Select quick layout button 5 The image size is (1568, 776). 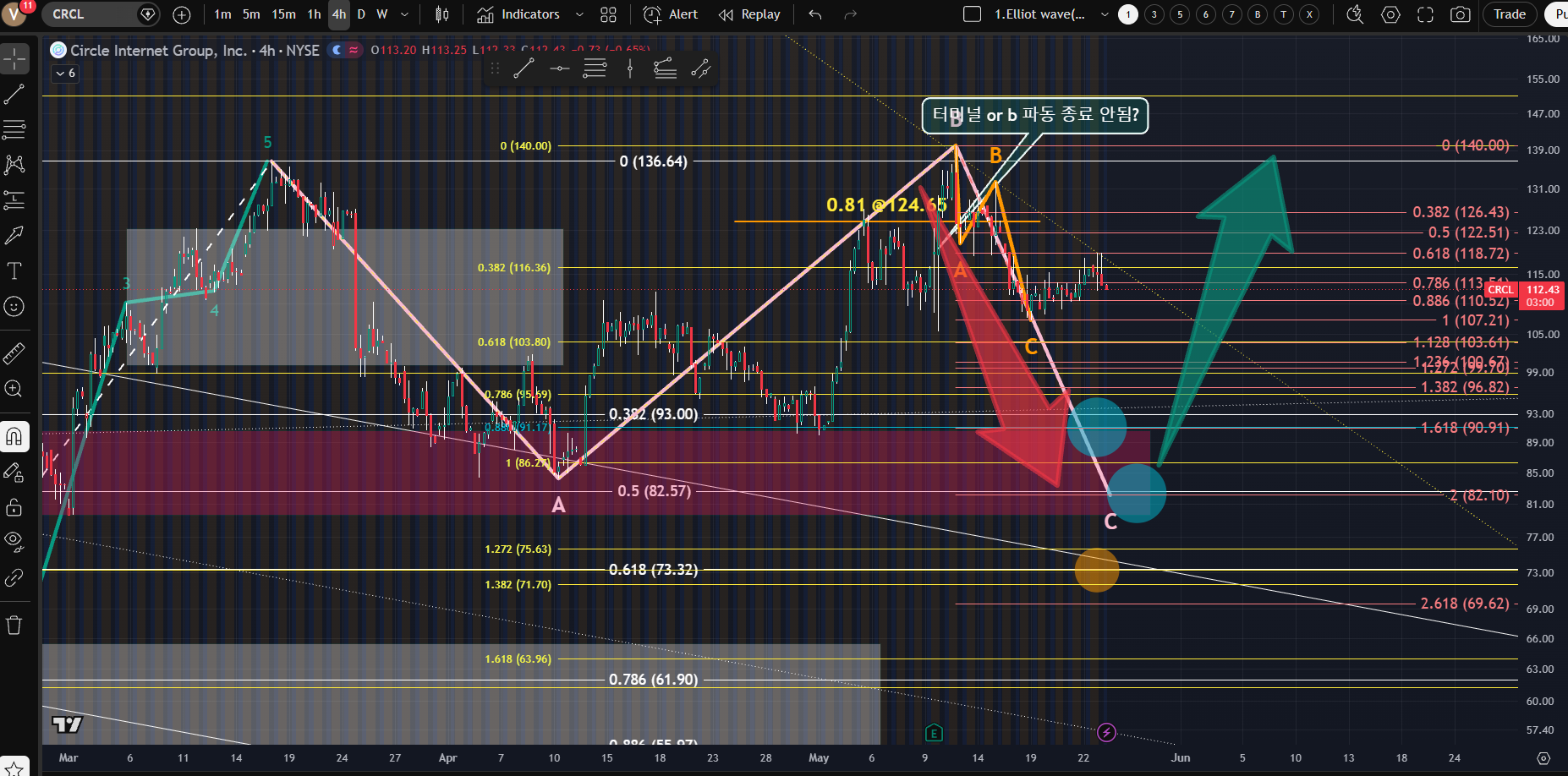point(1180,14)
